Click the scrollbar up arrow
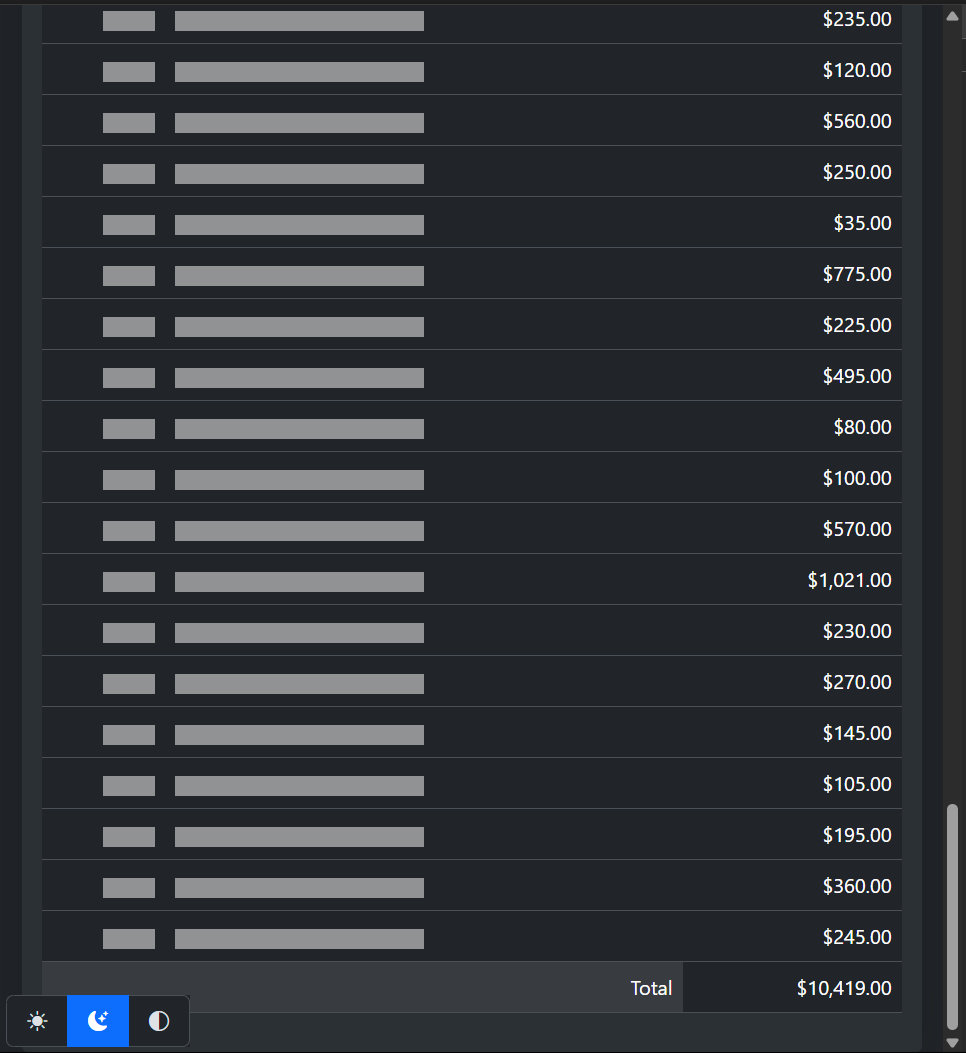The image size is (966, 1053). (952, 16)
